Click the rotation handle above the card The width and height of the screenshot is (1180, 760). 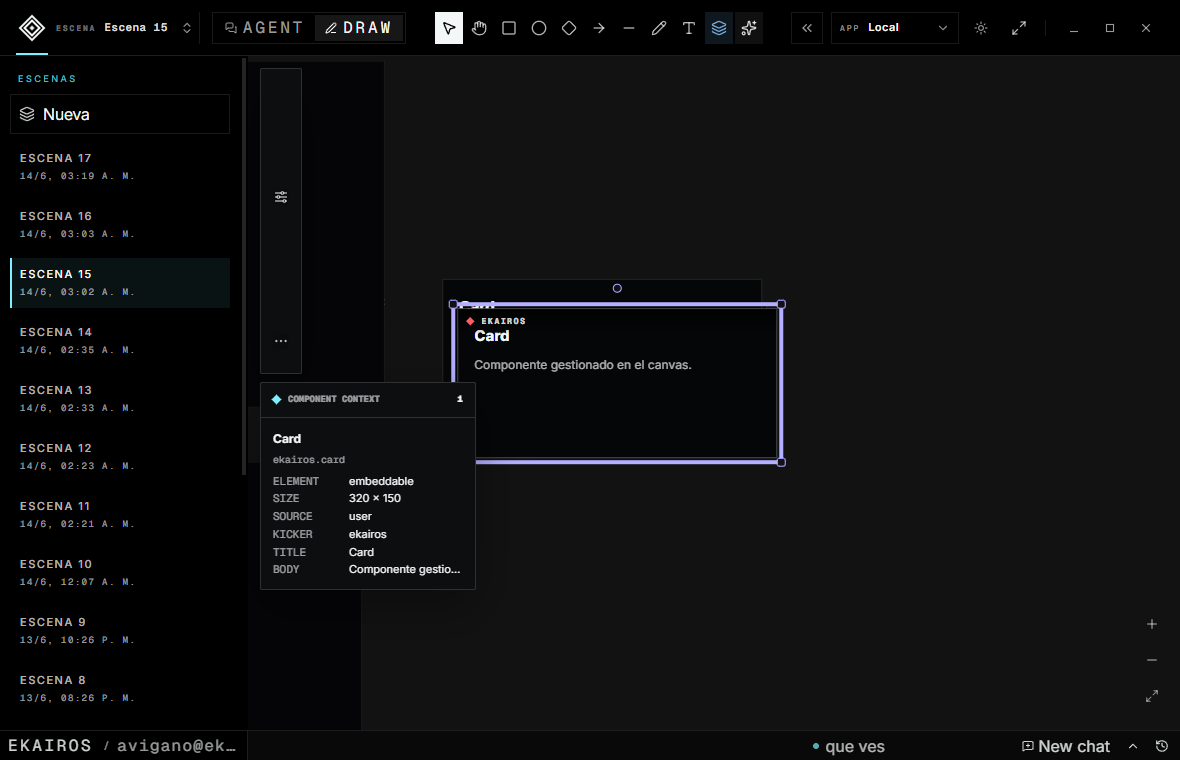(x=617, y=288)
